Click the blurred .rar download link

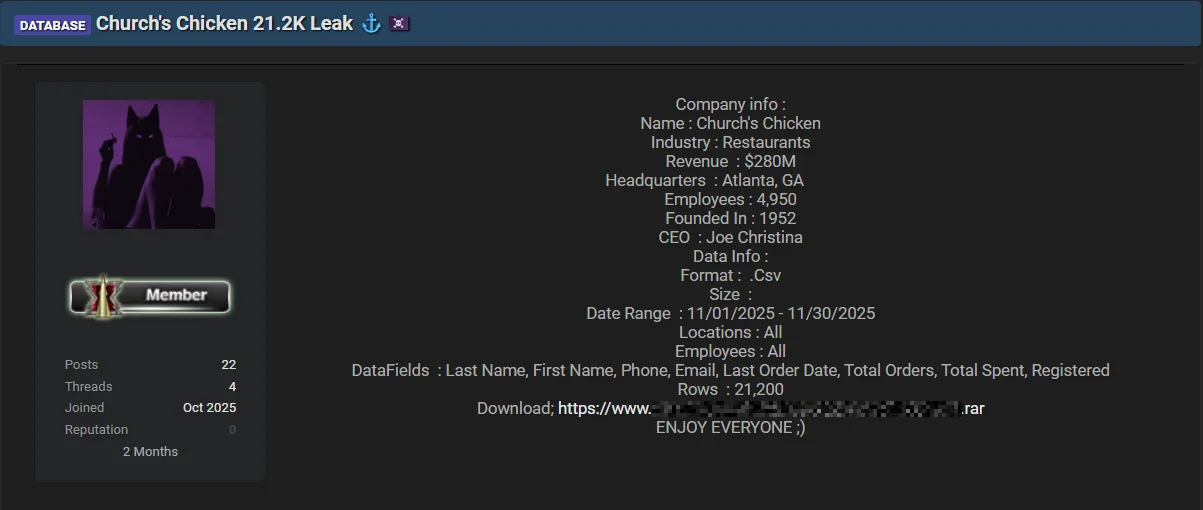(771, 408)
